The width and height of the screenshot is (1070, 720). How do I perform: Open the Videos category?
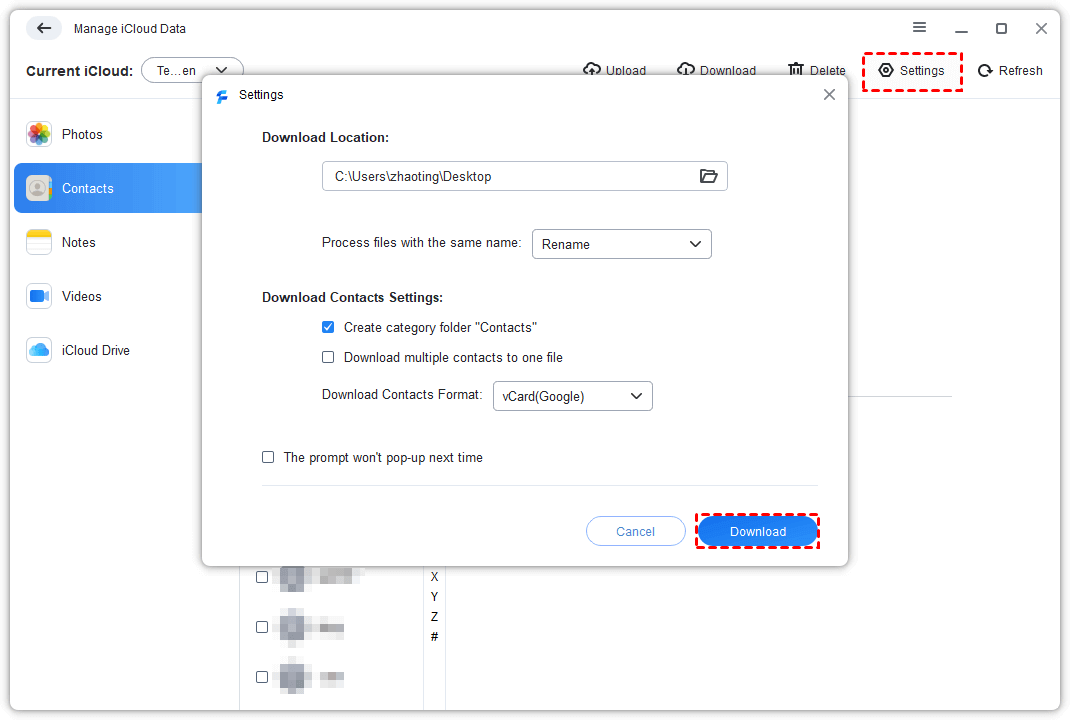(x=109, y=296)
